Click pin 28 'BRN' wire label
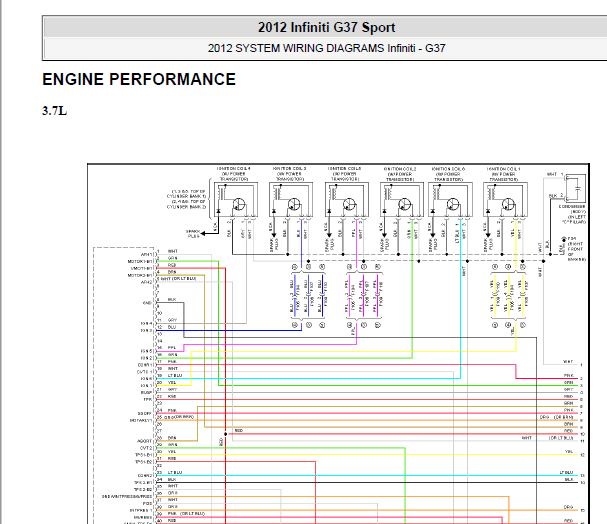This screenshot has width=607, height=524. coord(172,438)
